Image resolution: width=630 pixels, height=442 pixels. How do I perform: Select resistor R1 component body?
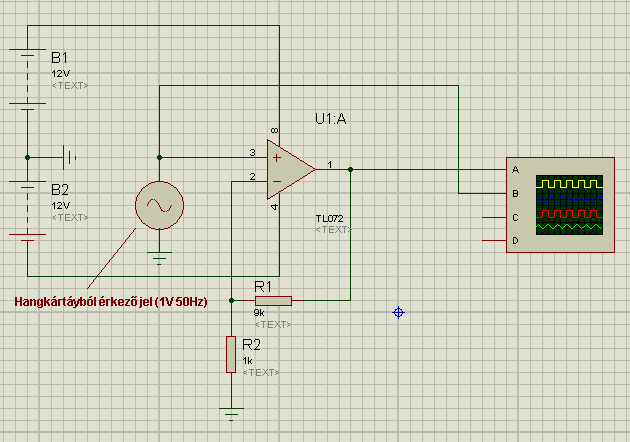pos(273,301)
